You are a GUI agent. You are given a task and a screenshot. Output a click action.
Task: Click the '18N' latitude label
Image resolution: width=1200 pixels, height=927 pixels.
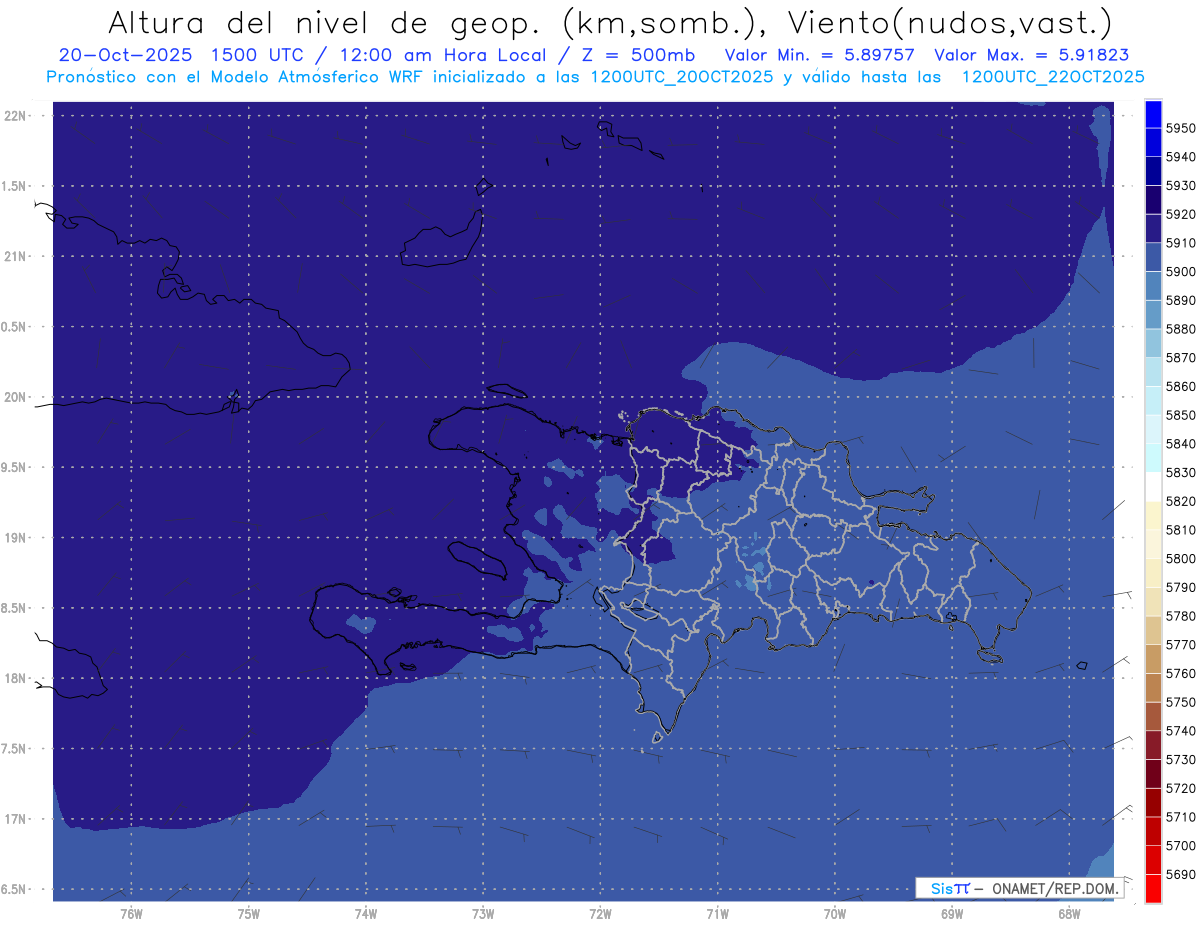point(16,678)
